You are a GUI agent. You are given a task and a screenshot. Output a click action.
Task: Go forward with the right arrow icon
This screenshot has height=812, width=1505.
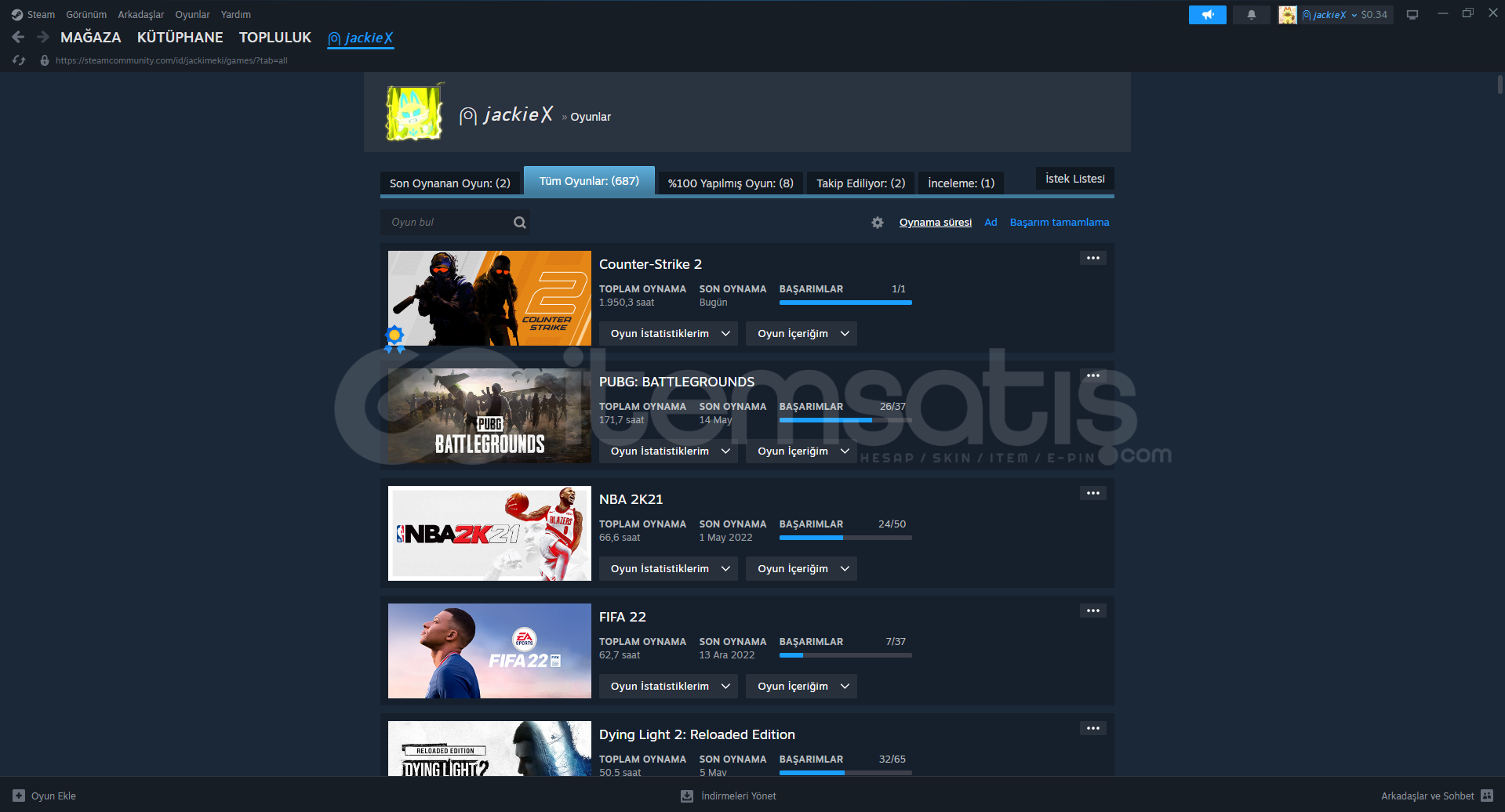43,37
